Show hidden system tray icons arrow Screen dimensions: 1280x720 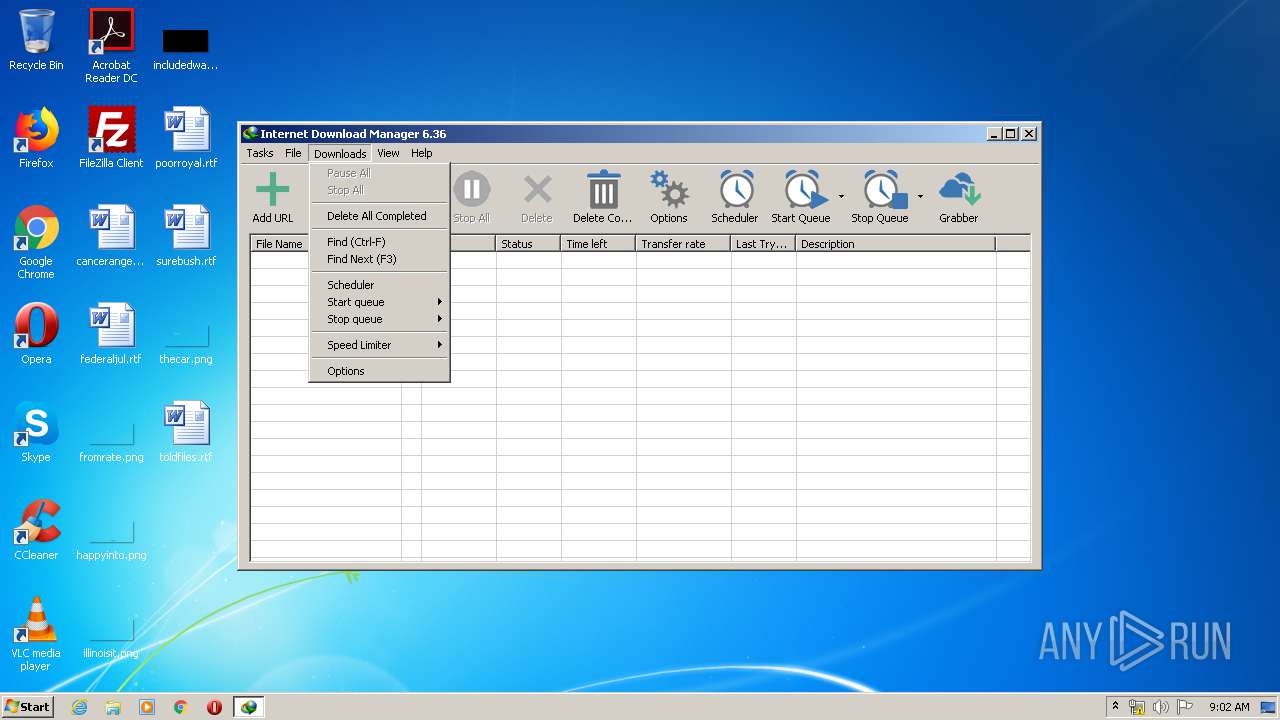click(1115, 706)
